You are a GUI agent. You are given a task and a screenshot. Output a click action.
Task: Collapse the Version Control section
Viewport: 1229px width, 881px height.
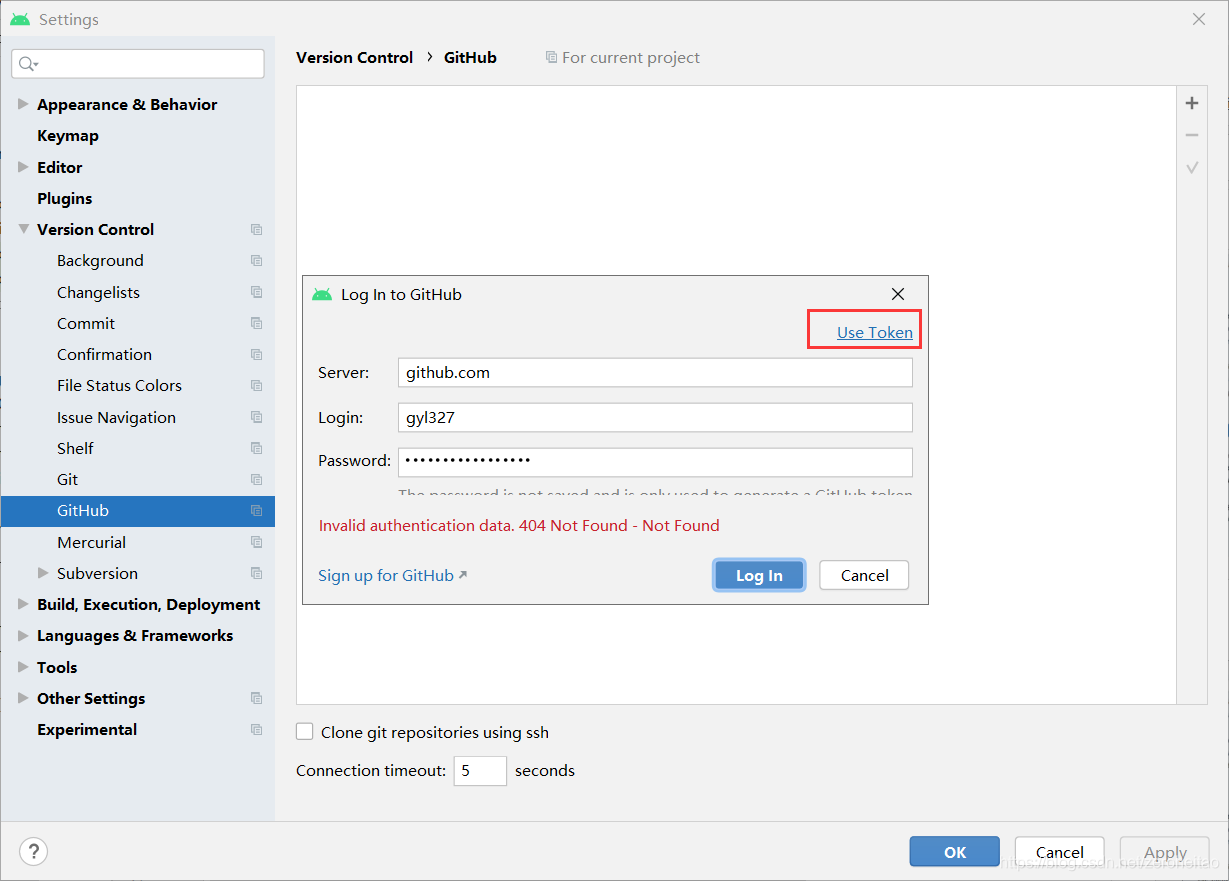coord(23,229)
